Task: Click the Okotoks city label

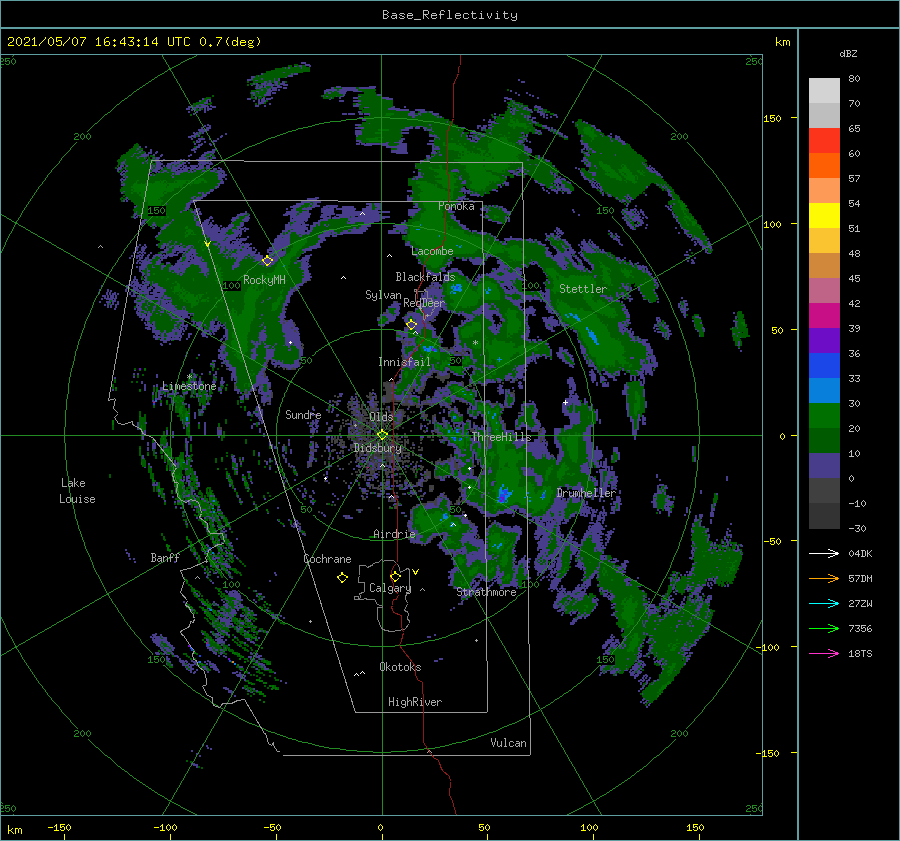Action: [x=400, y=667]
